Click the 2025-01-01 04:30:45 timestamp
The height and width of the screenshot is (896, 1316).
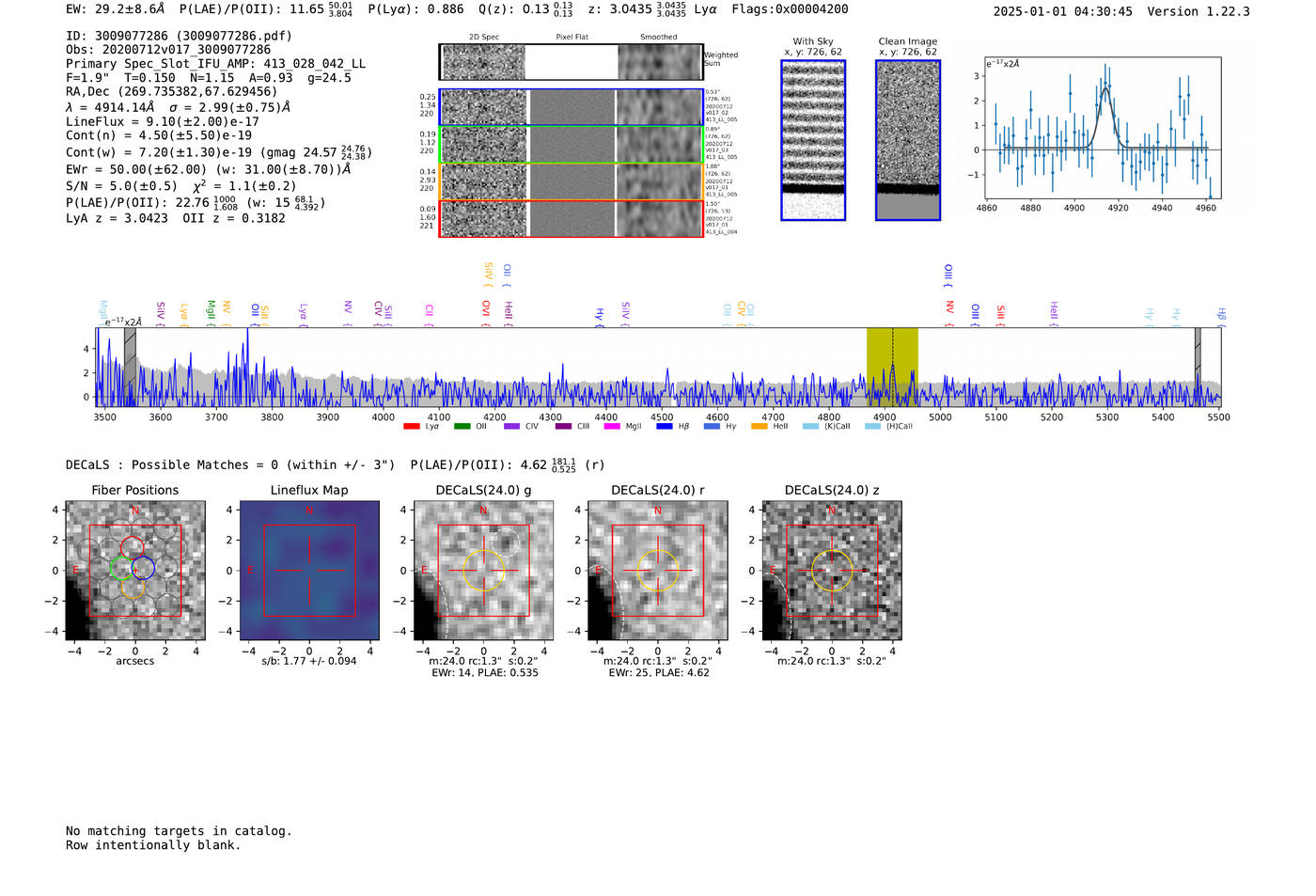tap(1062, 12)
